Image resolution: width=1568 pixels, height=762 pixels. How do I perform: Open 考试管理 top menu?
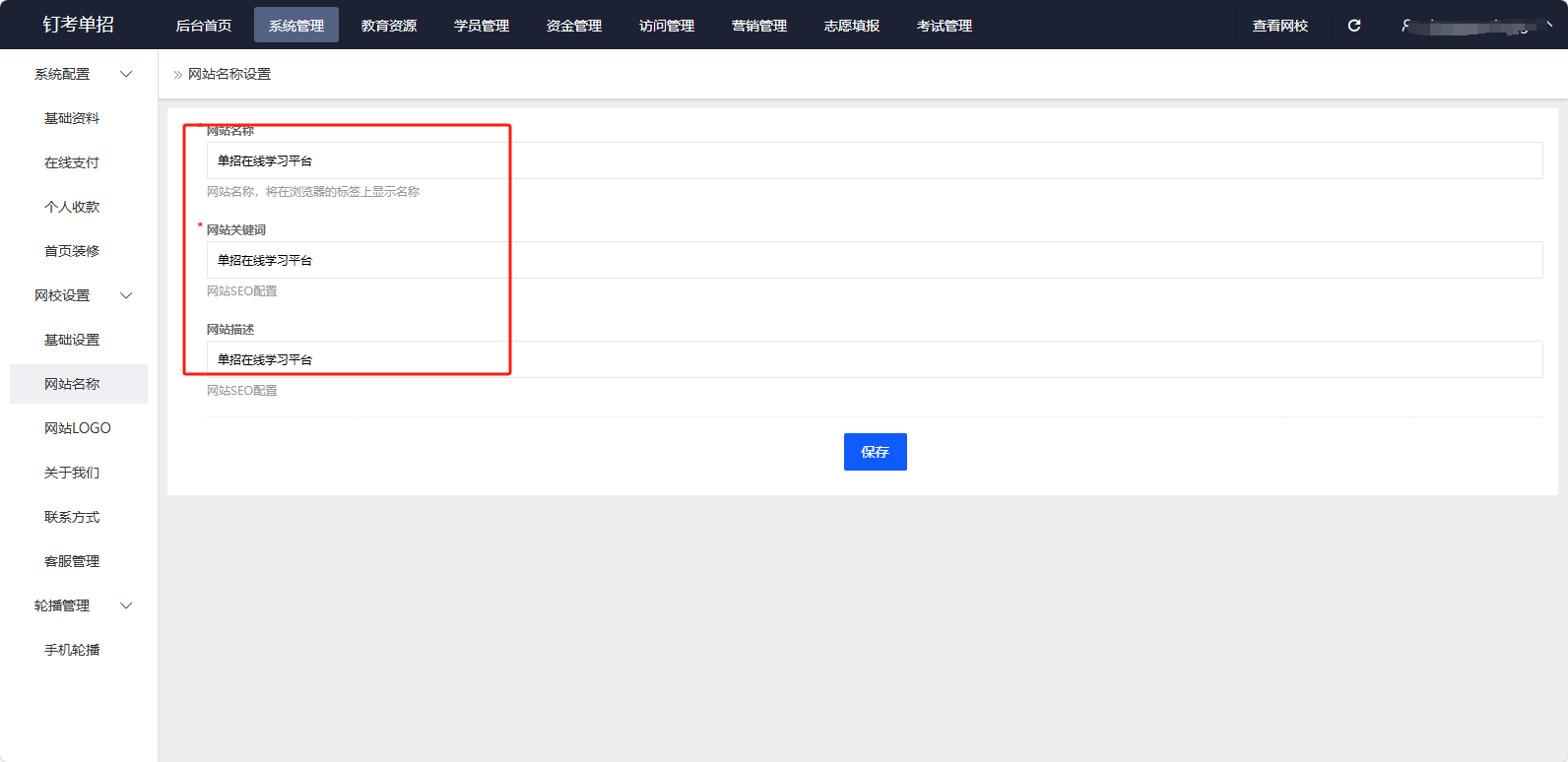(x=945, y=26)
